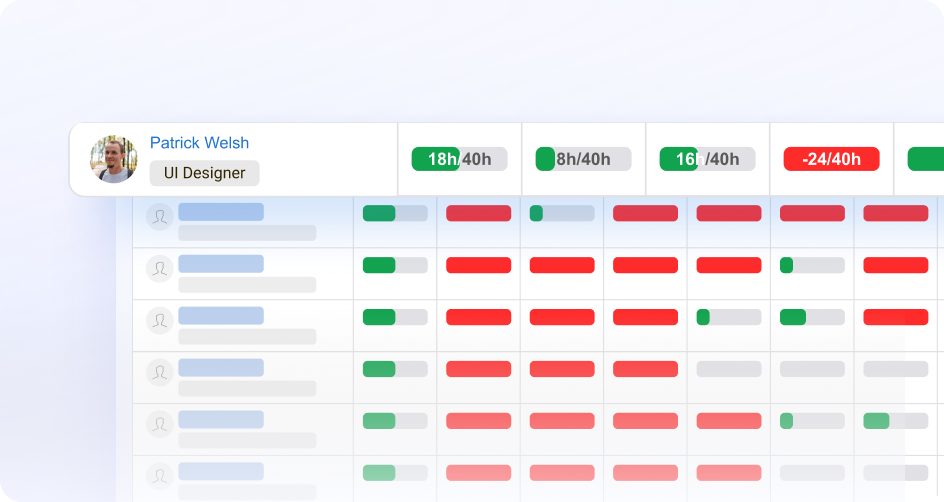Click the UI Designer role tag
The width and height of the screenshot is (944, 502).
point(204,173)
